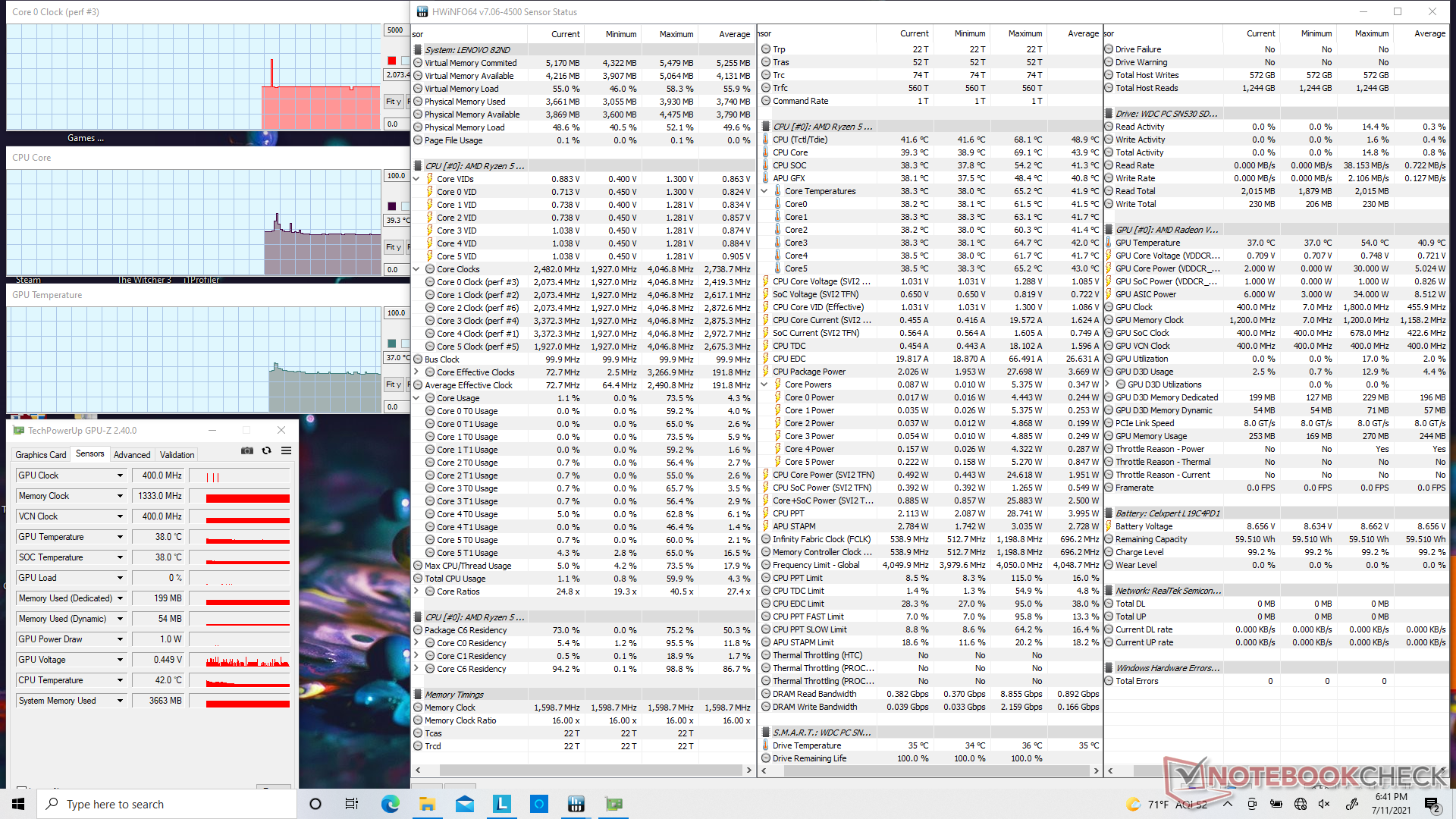Open the Validation tab in GPU-Z
1456x819 pixels.
(x=177, y=455)
